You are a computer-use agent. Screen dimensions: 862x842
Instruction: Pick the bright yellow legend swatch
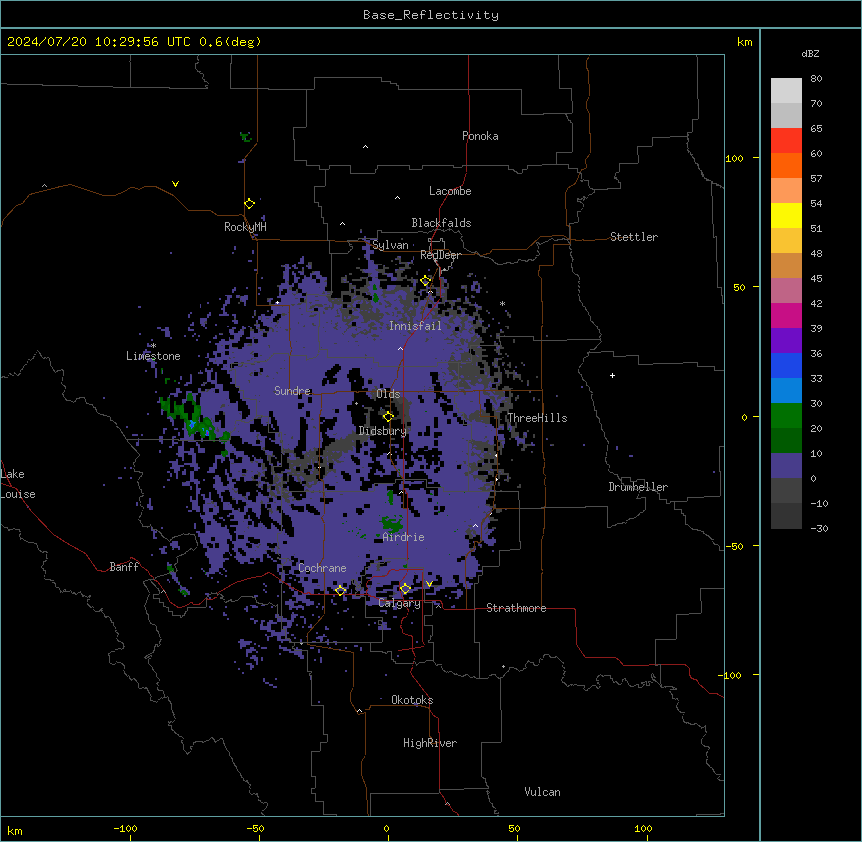pyautogui.click(x=786, y=215)
